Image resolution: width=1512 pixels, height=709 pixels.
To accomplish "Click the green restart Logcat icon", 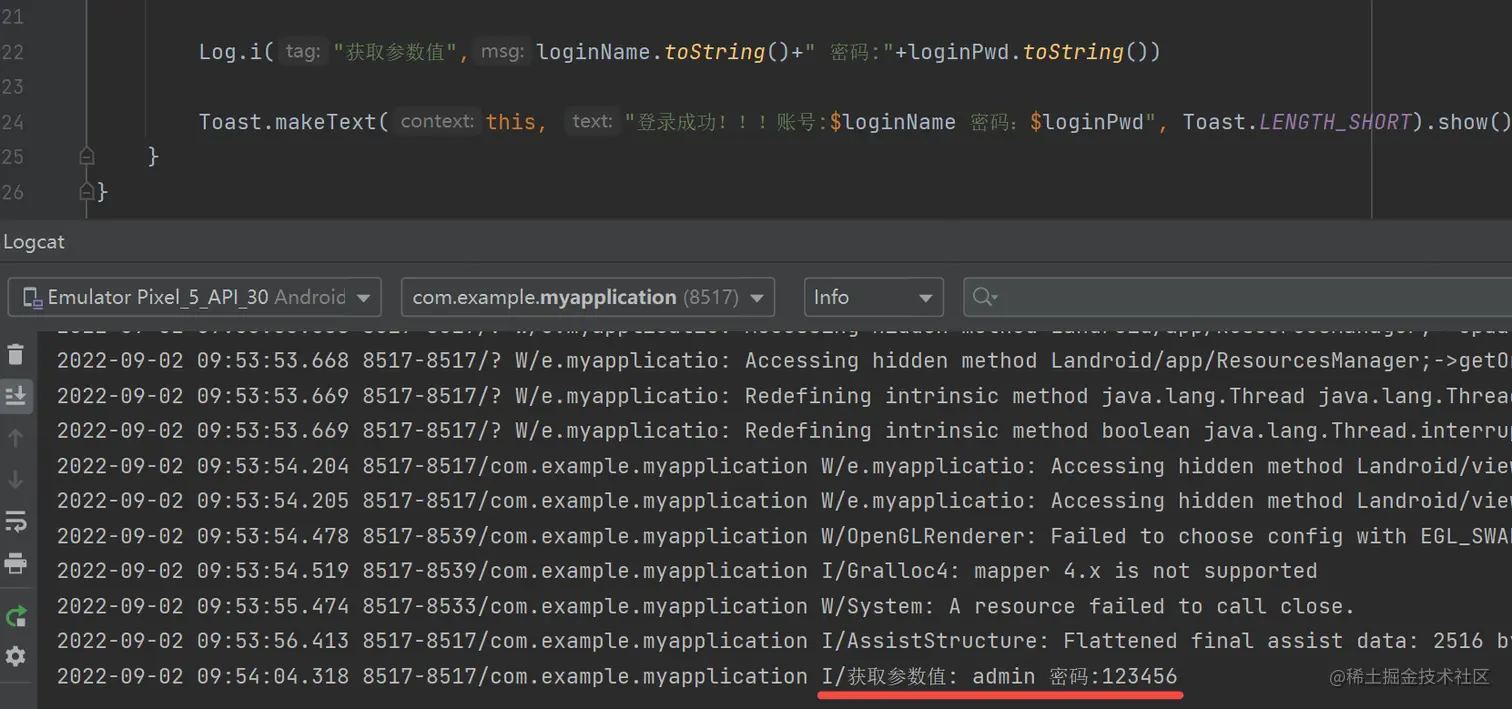I will click(16, 616).
